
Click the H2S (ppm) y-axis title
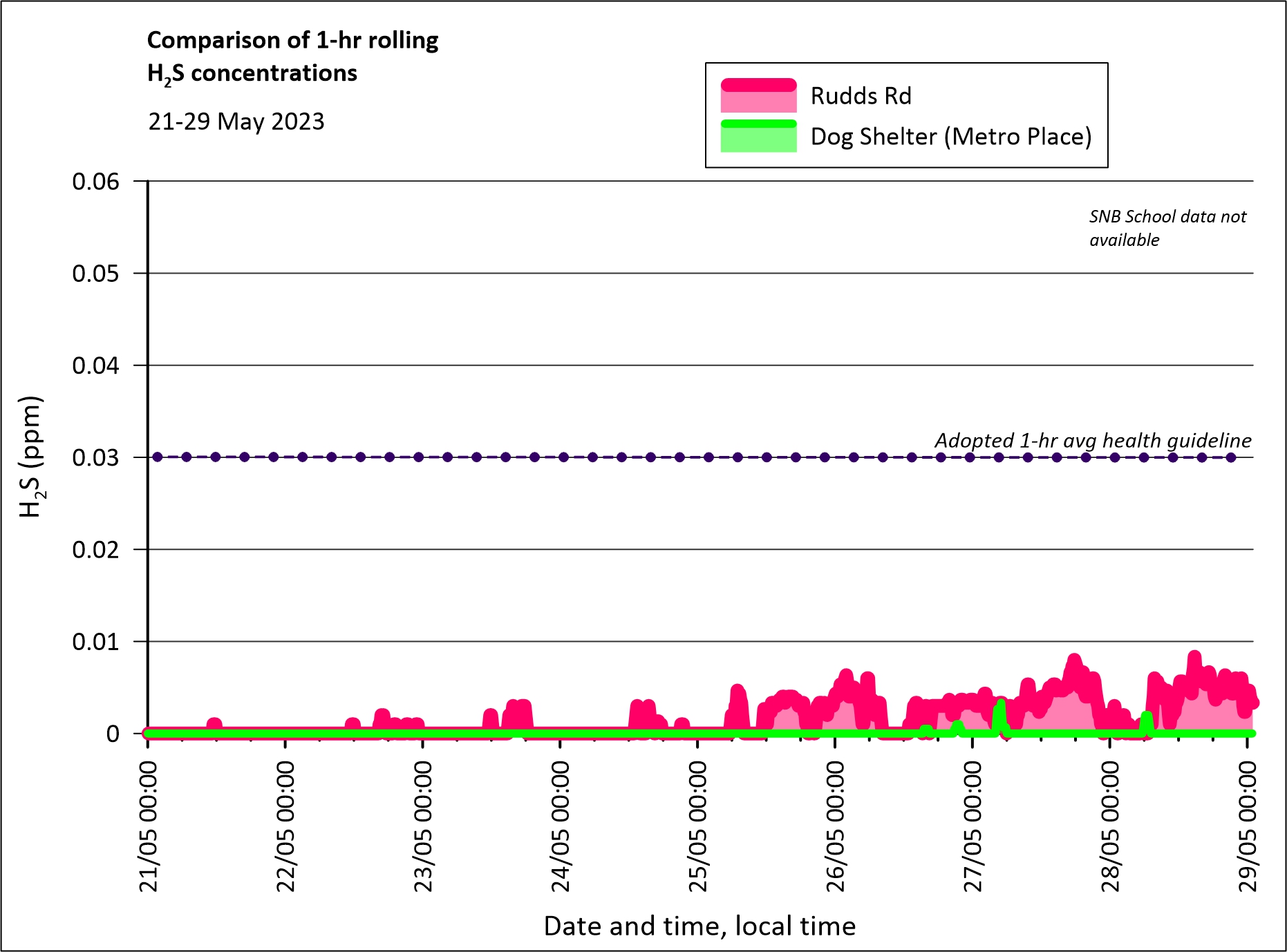[32, 457]
